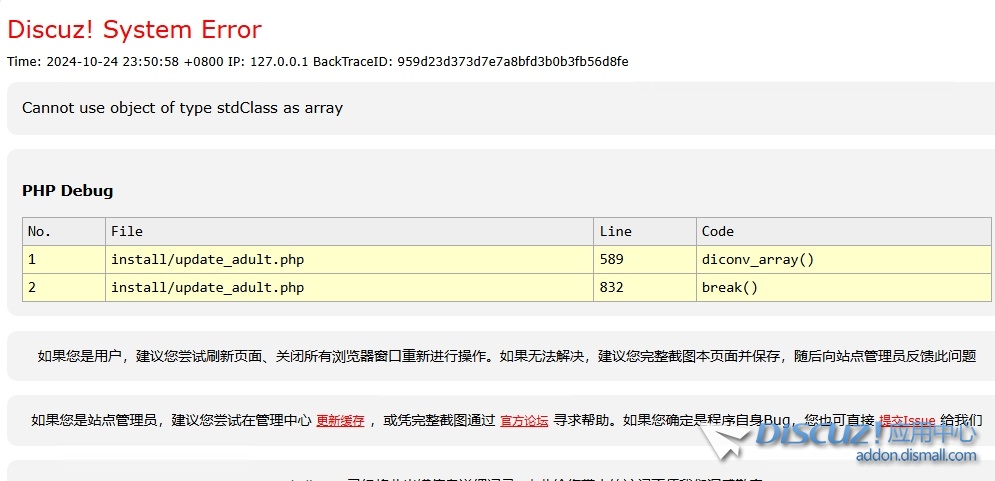Click the Code column header
The height and width of the screenshot is (481, 995).
[717, 232]
